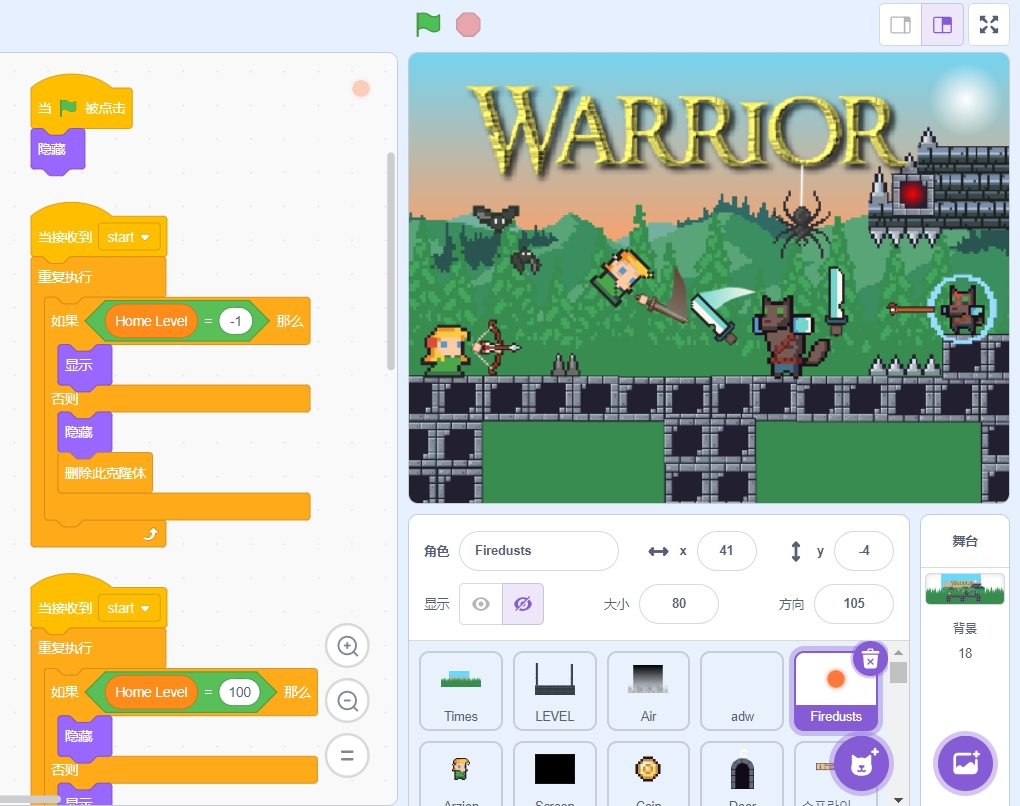Hide the sprite using crossed-eye icon
1020x806 pixels.
(522, 604)
